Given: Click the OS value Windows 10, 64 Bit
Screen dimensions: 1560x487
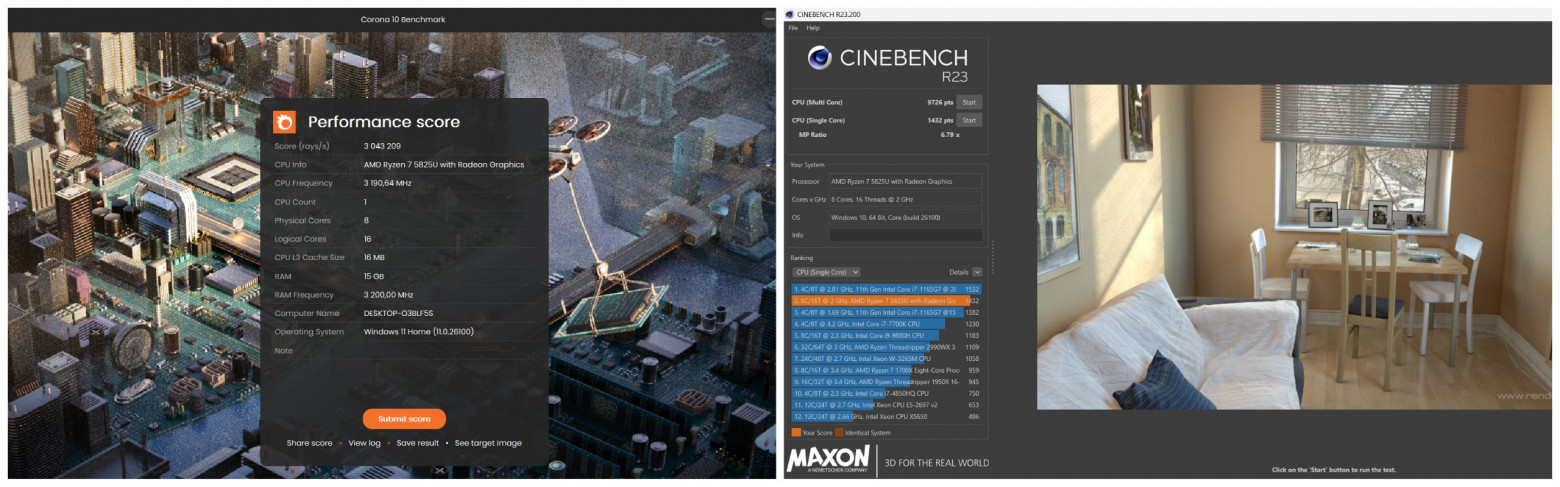Looking at the screenshot, I should click(905, 217).
